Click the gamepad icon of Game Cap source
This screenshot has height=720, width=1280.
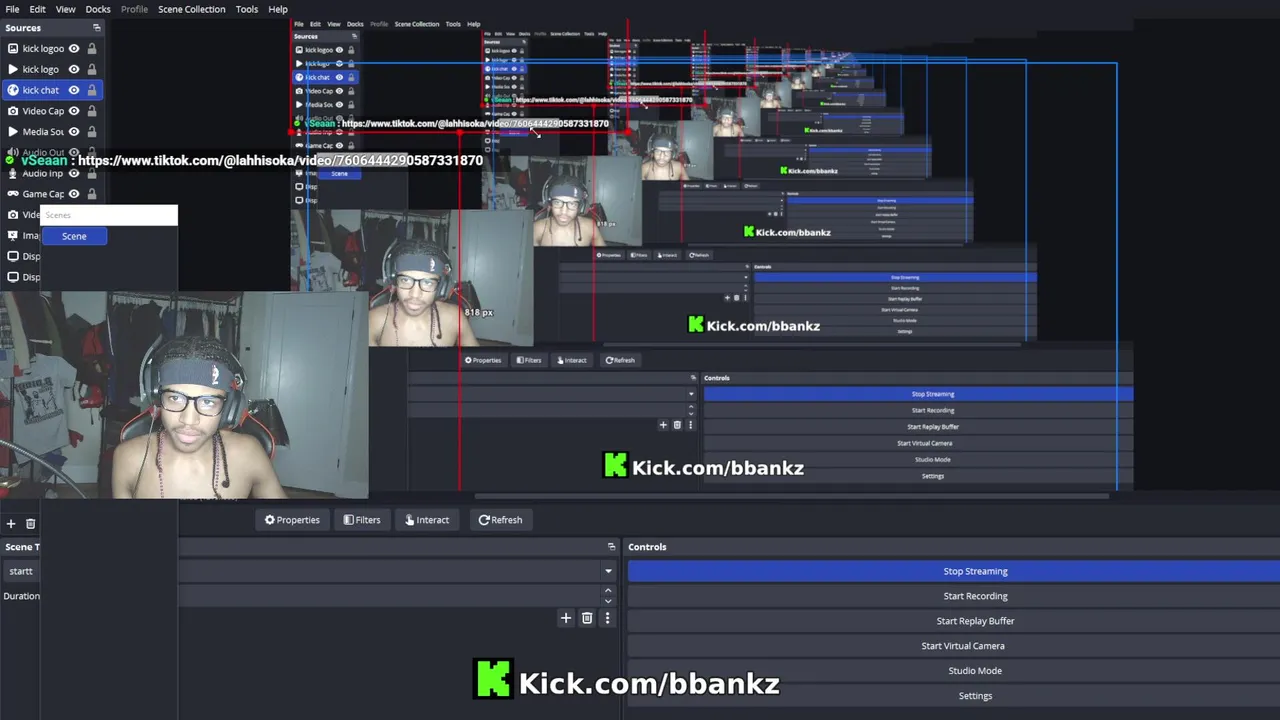pyautogui.click(x=13, y=194)
